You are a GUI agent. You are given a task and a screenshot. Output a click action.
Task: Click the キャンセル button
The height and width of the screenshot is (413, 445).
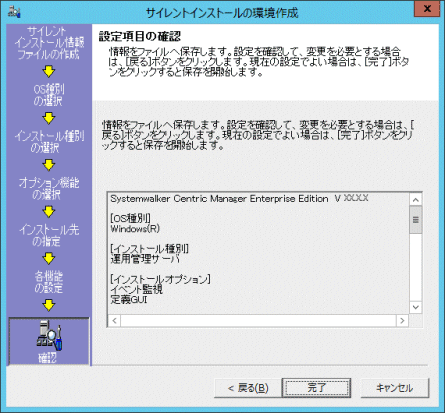(x=395, y=388)
